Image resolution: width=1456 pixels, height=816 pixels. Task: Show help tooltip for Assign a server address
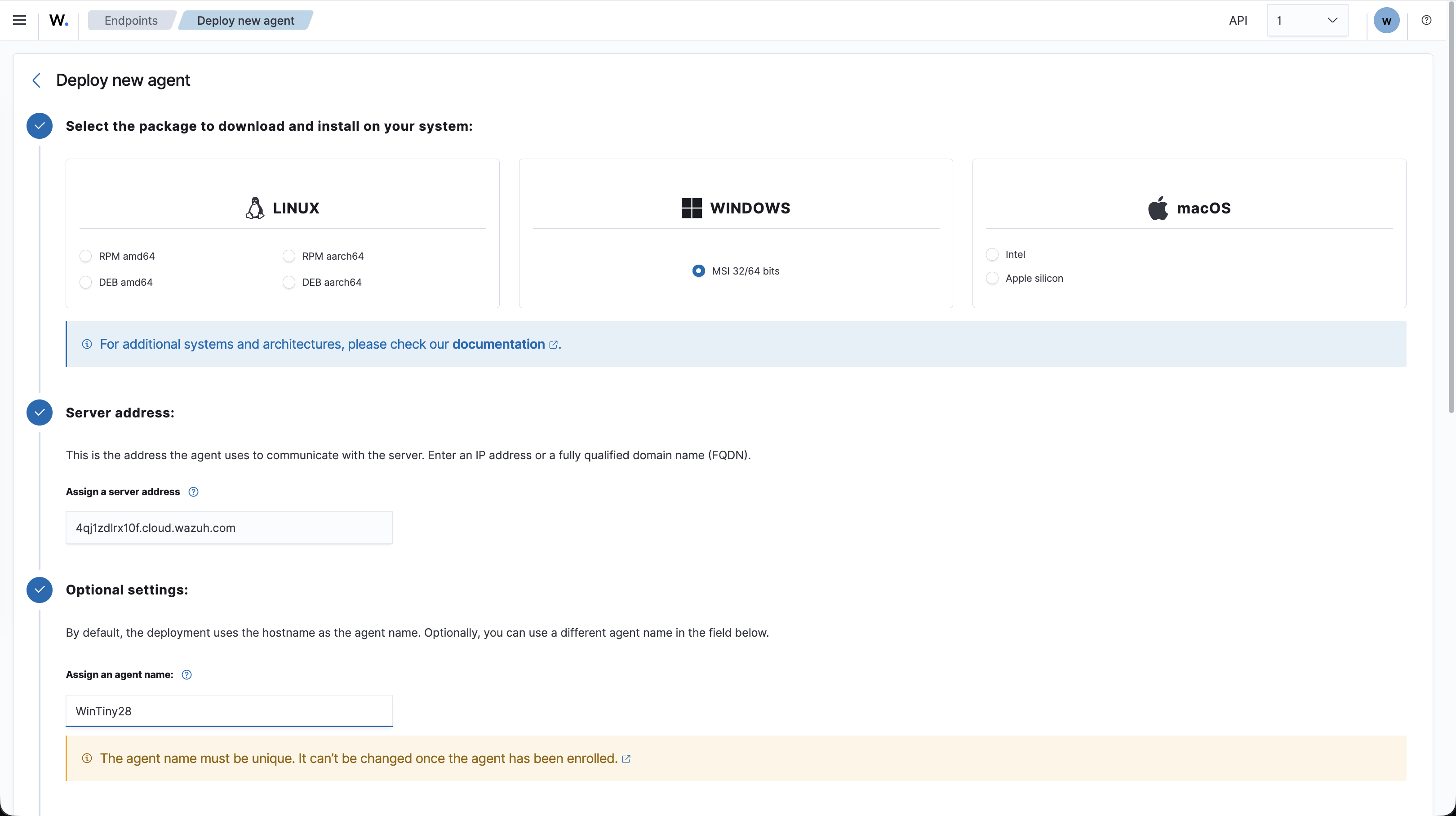(193, 492)
